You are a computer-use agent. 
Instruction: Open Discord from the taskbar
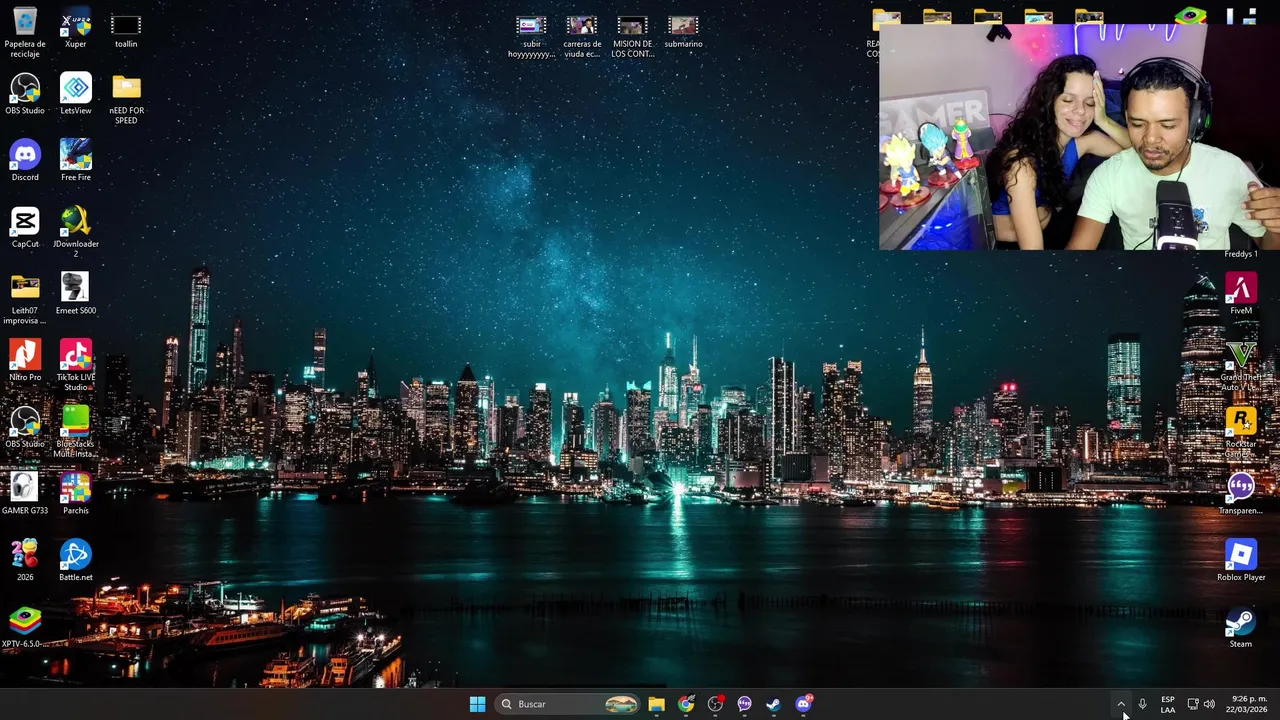point(803,704)
